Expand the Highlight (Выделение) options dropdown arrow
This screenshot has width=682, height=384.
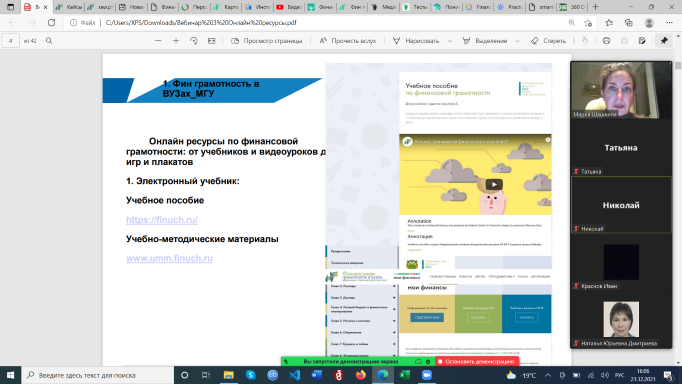pyautogui.click(x=518, y=41)
